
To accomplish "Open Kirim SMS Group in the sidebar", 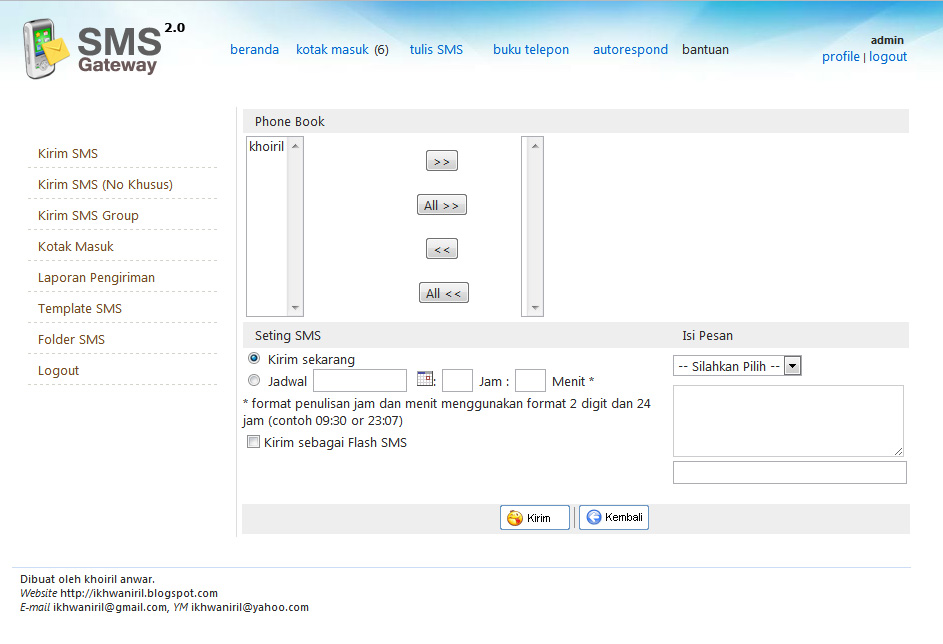I will pyautogui.click(x=88, y=216).
